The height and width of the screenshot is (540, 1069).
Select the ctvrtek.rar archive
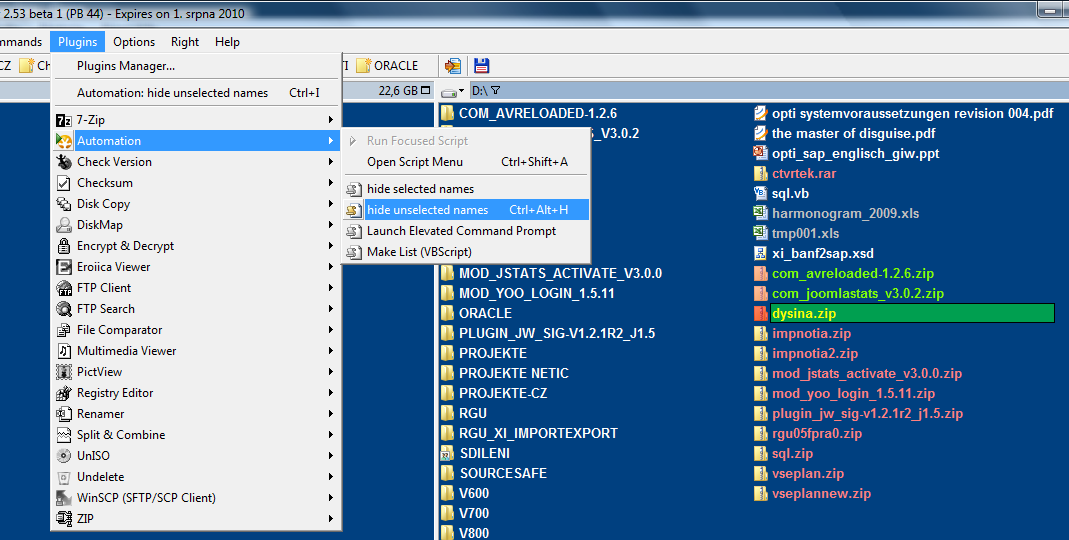tap(795, 174)
